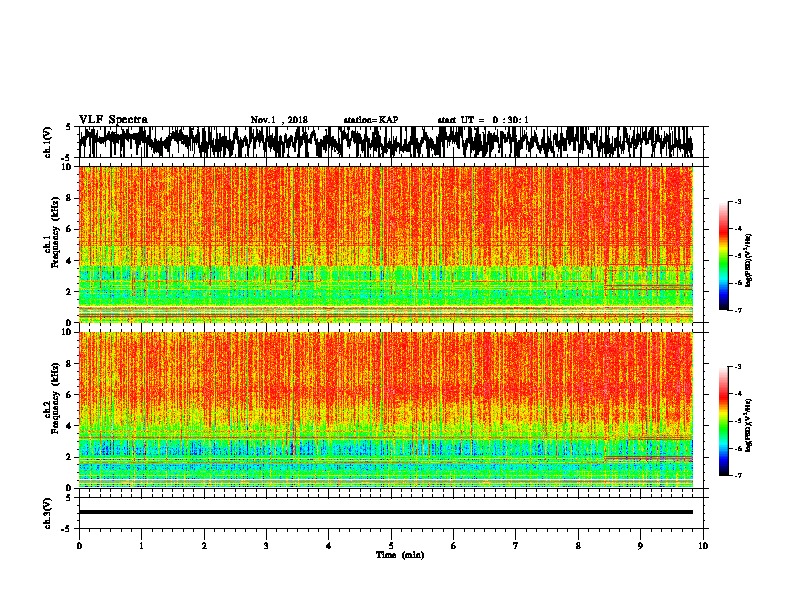Image resolution: width=792 pixels, height=612 pixels.
Task: Click the -5 tick label on ch.3(V) axis
Action: pyautogui.click(x=68, y=529)
